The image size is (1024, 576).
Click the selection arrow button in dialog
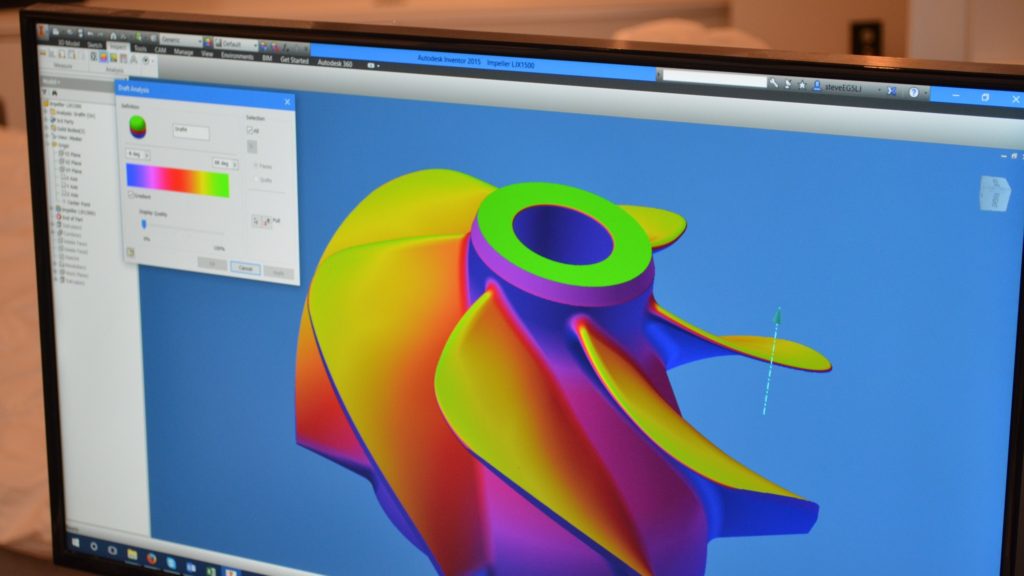click(252, 147)
